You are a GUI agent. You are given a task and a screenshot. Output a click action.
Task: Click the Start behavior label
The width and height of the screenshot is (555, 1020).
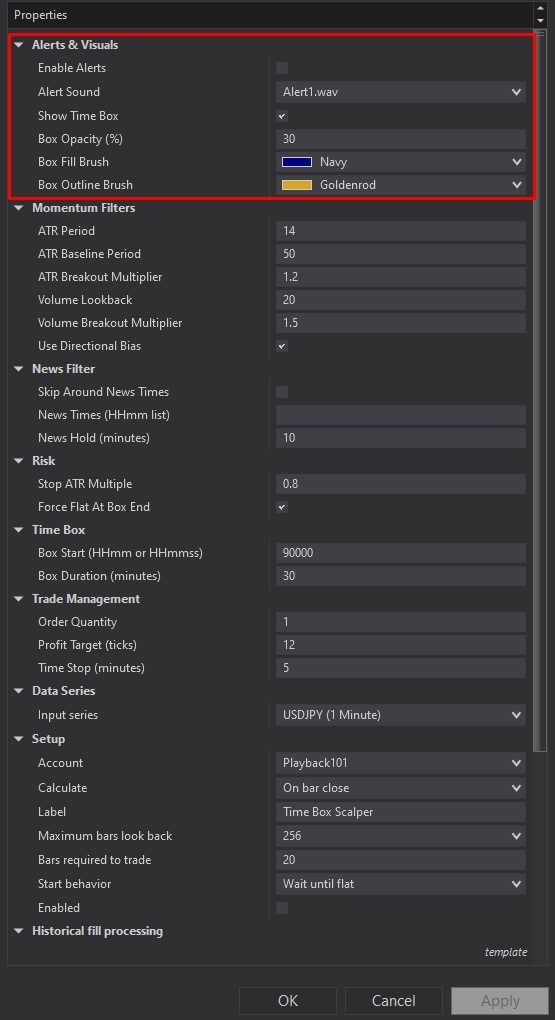(x=74, y=884)
